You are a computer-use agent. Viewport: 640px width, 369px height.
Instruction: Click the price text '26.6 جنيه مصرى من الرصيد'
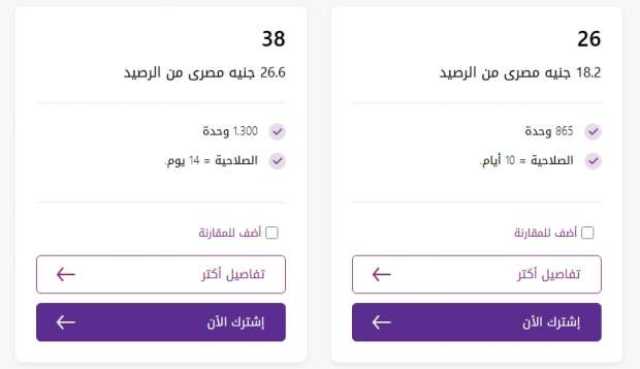click(205, 73)
